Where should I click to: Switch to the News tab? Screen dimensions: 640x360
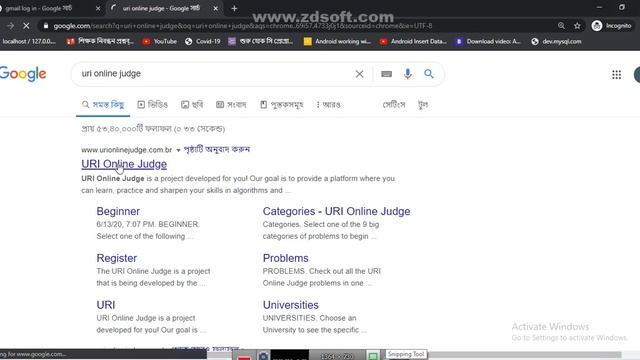[x=231, y=105]
